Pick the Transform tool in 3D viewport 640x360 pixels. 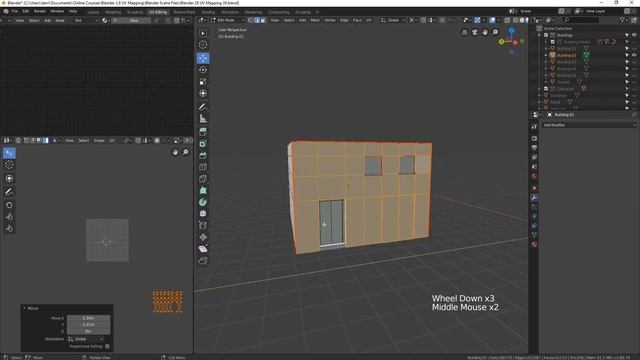203,93
